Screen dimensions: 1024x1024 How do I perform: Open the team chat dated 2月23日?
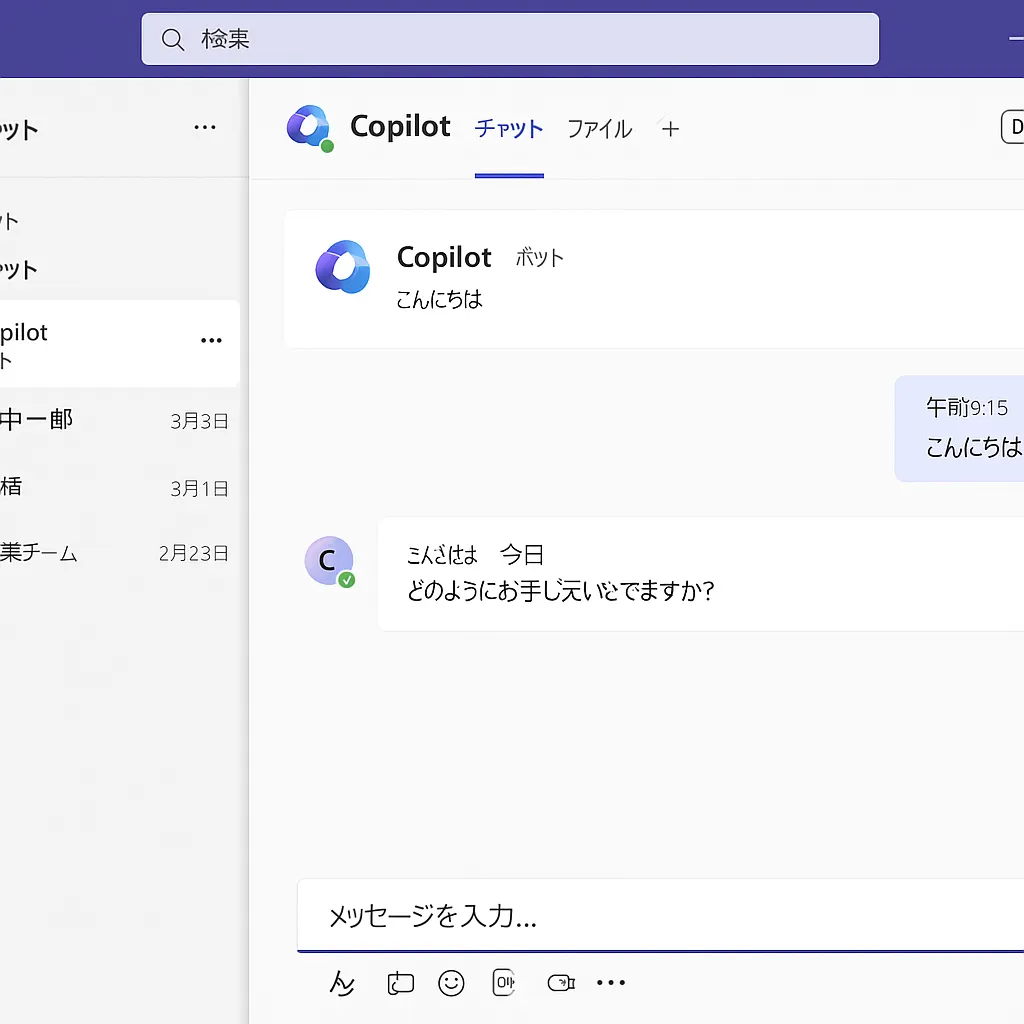[115, 553]
